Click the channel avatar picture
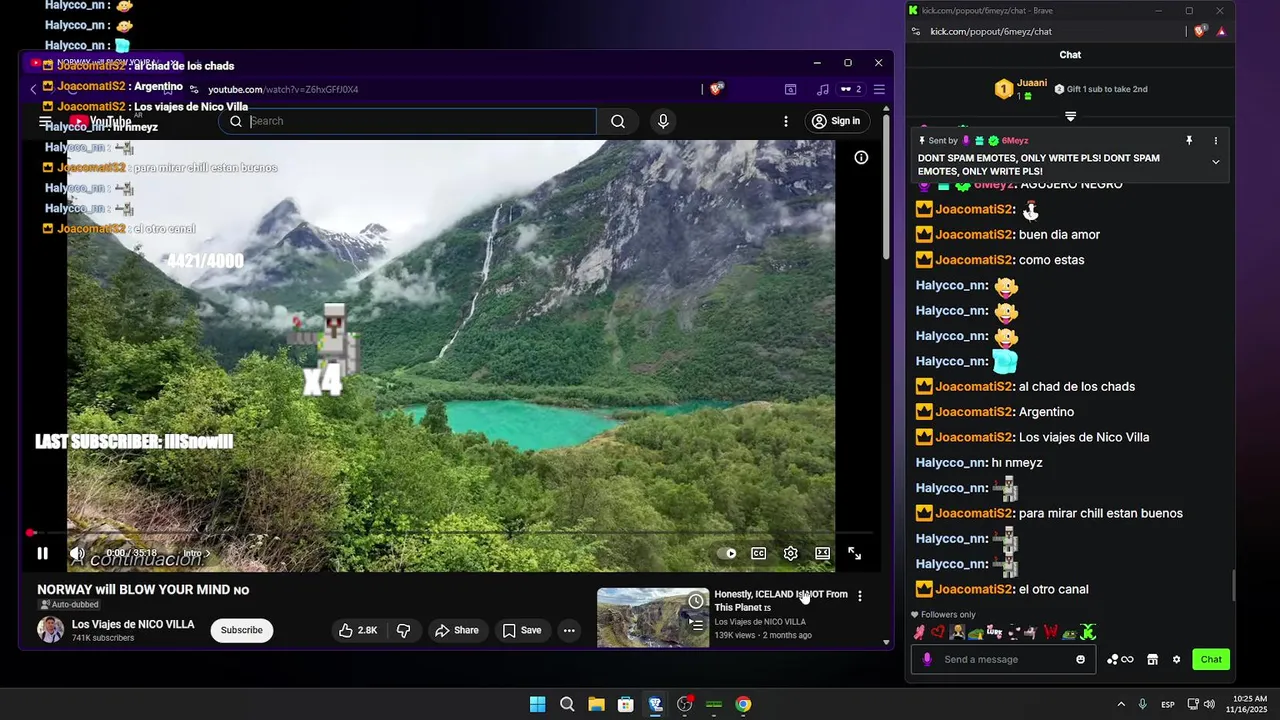This screenshot has height=720, width=1280. 50,629
